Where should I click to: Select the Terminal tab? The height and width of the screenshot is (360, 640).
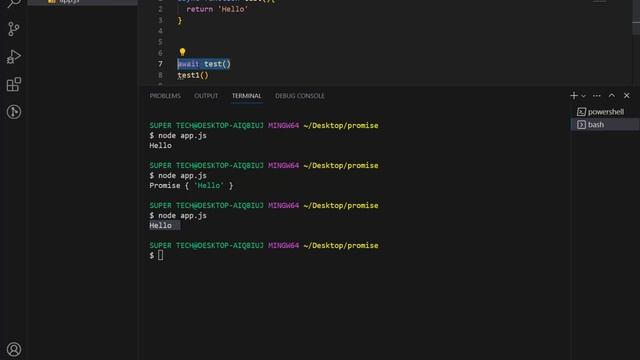click(x=247, y=96)
